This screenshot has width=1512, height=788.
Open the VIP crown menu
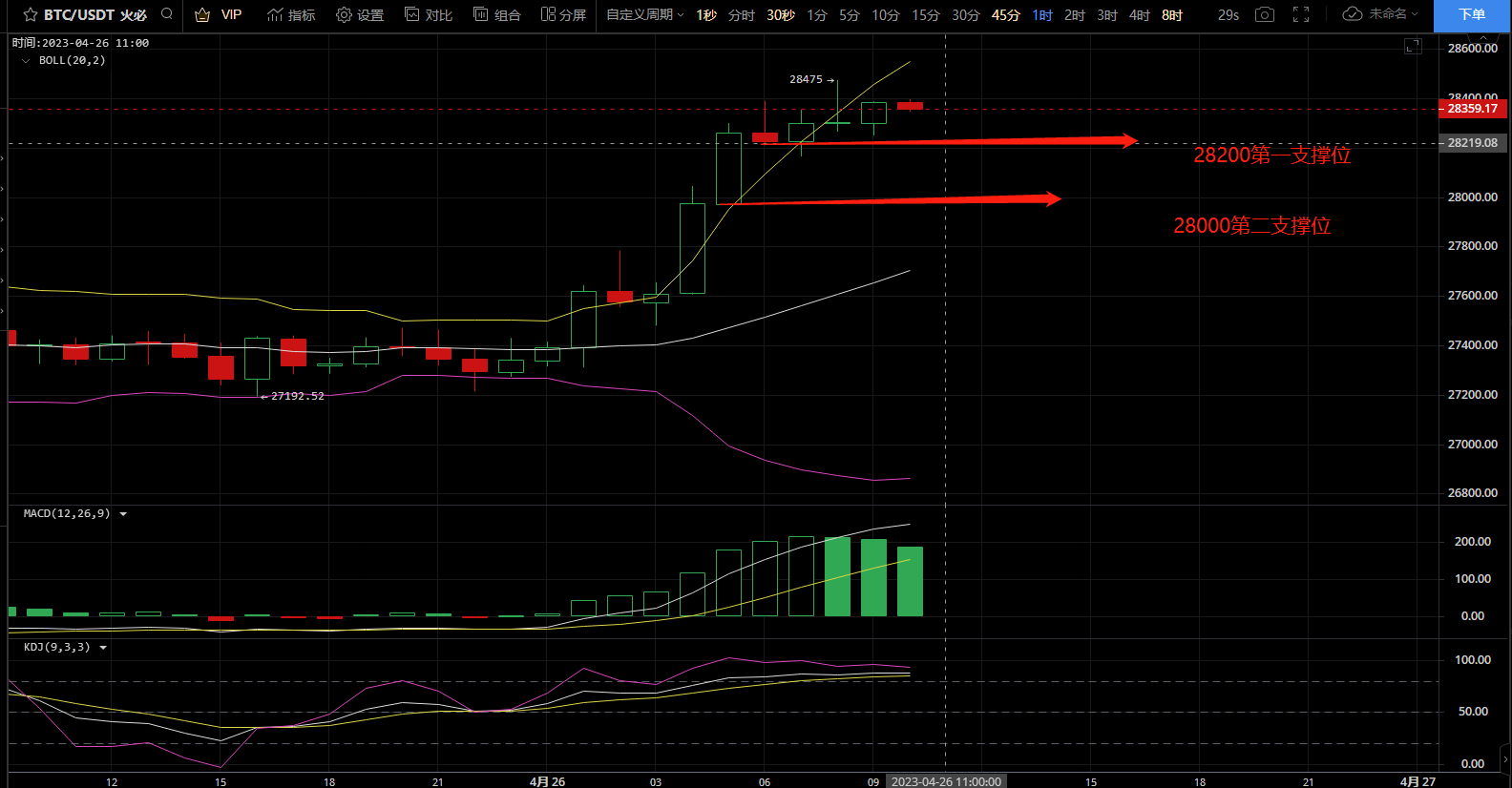[218, 15]
